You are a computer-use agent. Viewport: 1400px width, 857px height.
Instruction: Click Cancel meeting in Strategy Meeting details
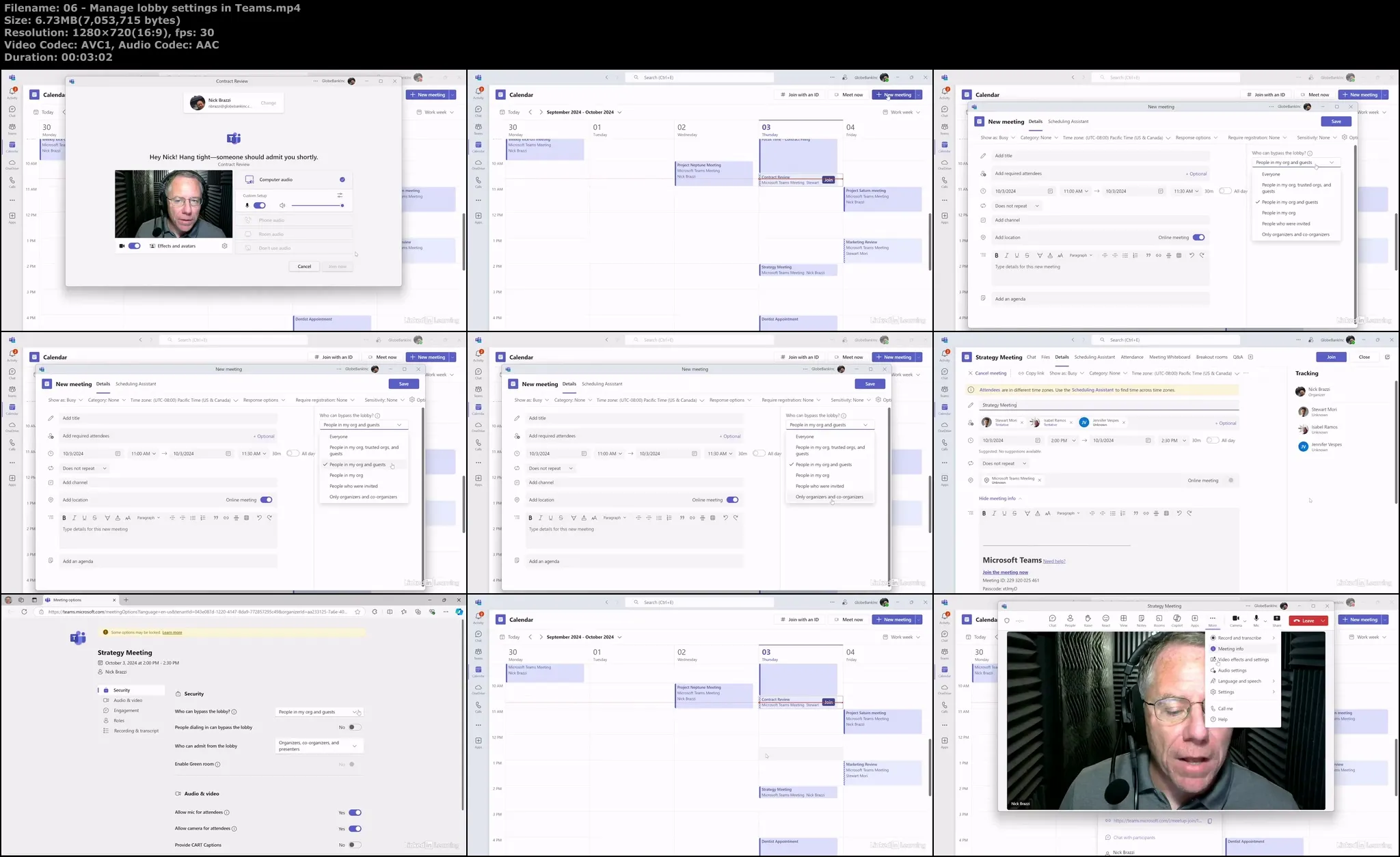click(x=987, y=373)
